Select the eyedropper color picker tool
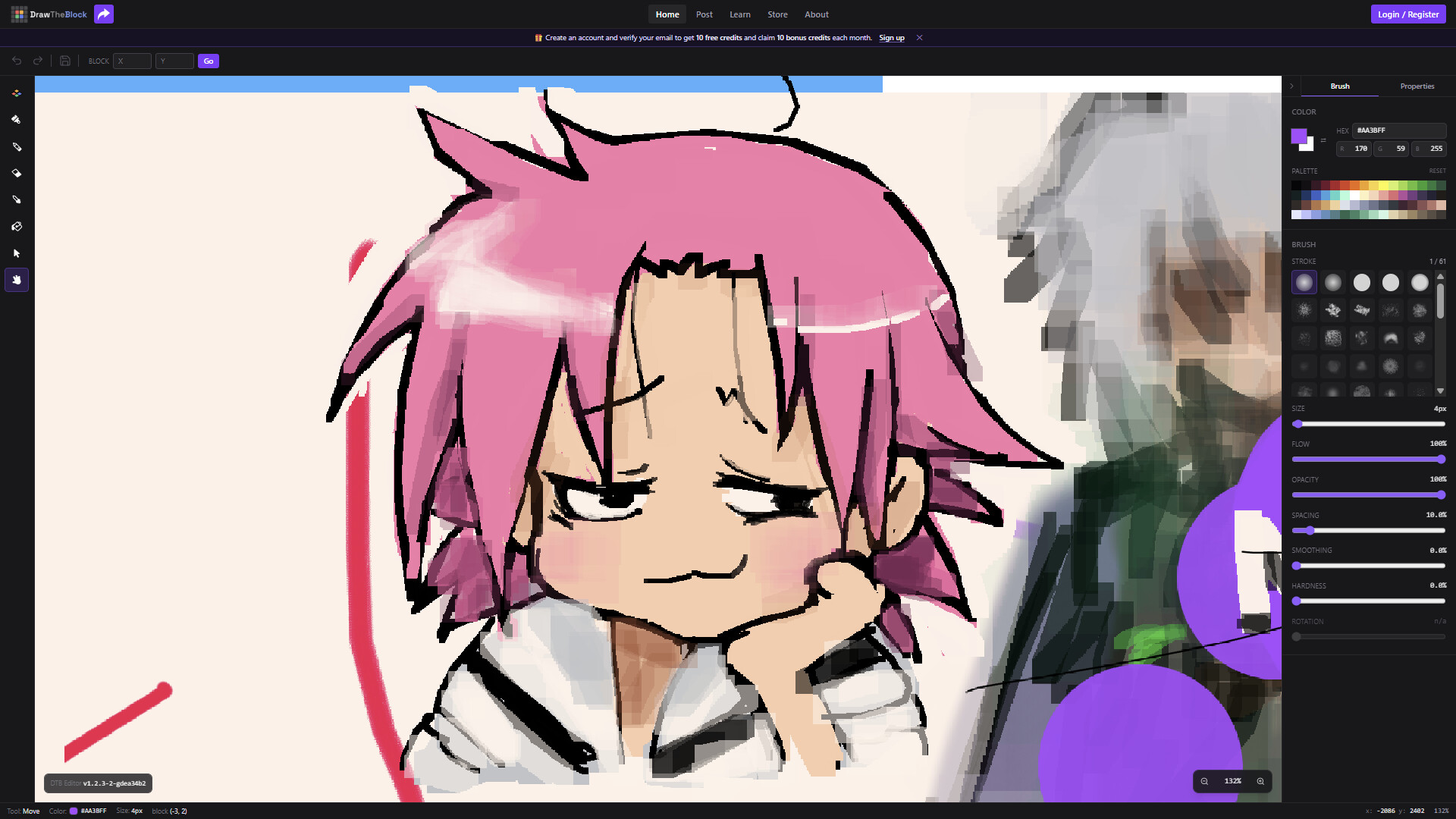1456x819 pixels. coord(16,199)
